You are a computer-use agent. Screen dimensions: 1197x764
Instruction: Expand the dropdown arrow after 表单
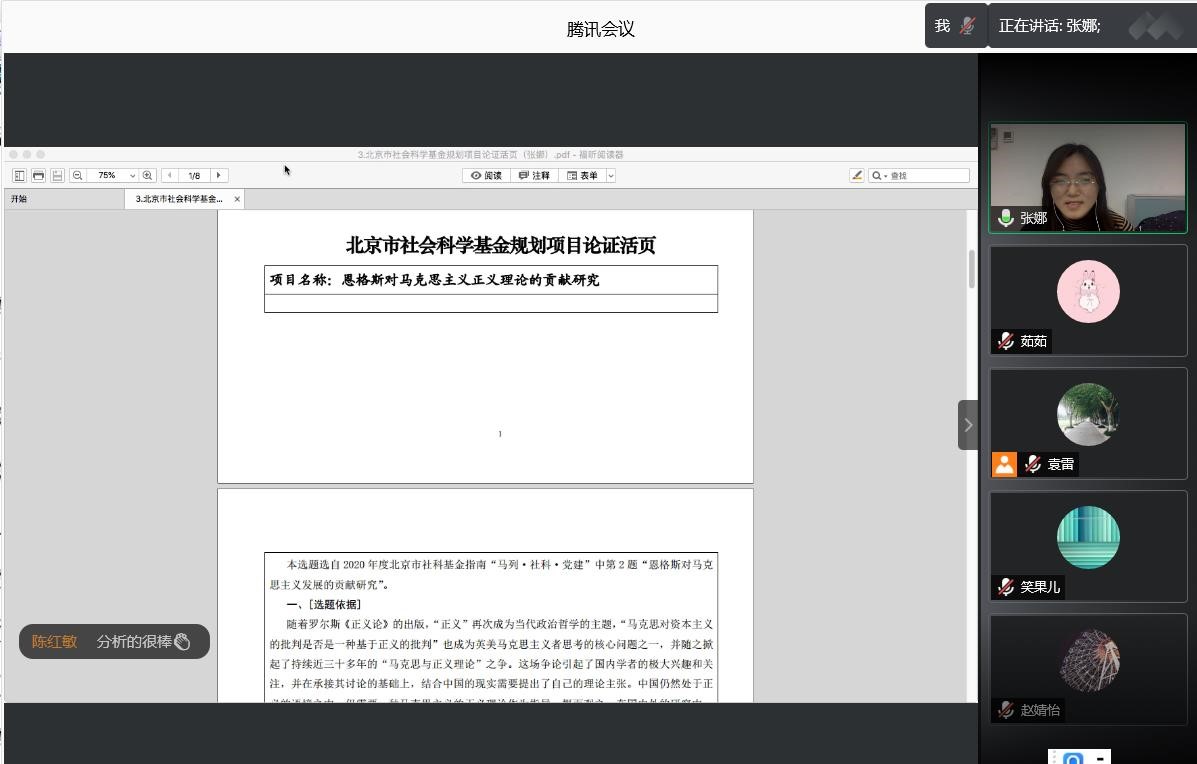611,176
